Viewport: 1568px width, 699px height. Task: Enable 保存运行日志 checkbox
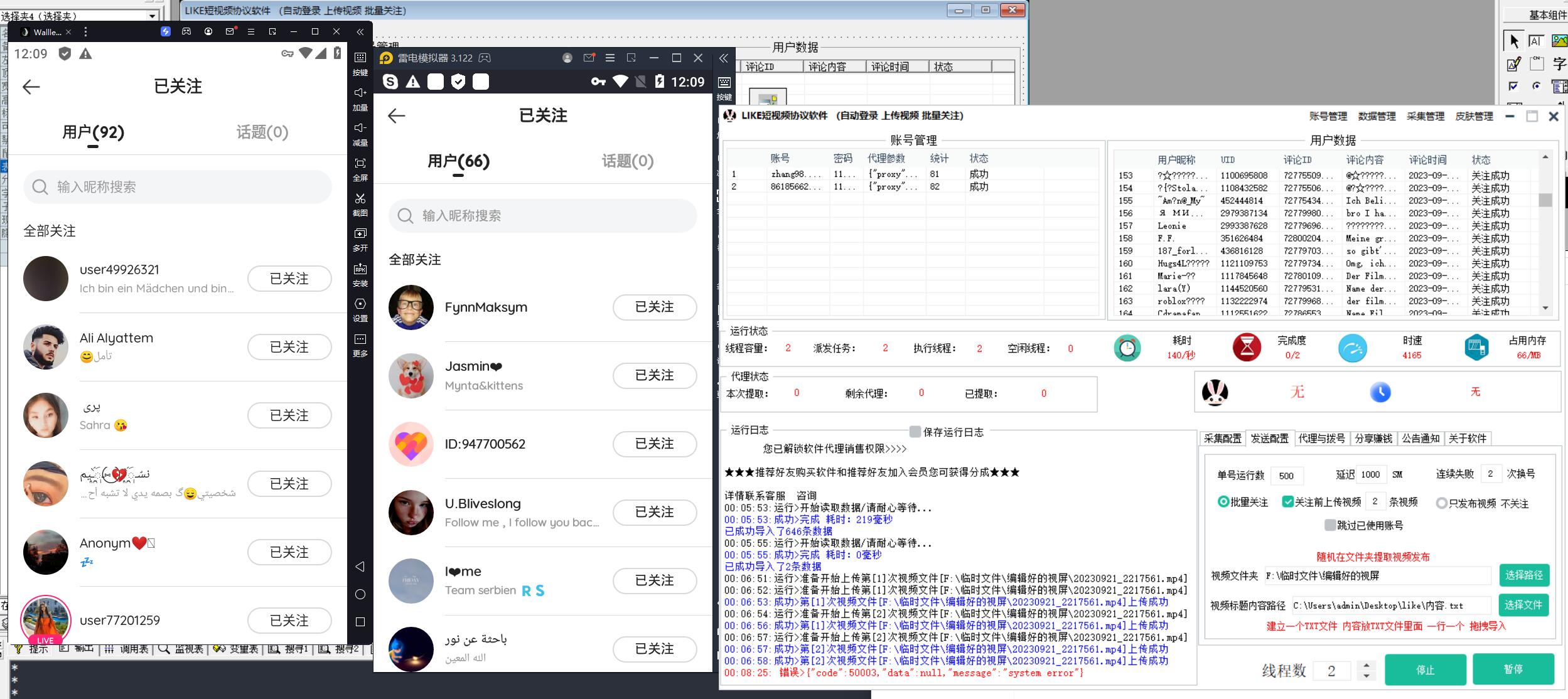pyautogui.click(x=915, y=431)
